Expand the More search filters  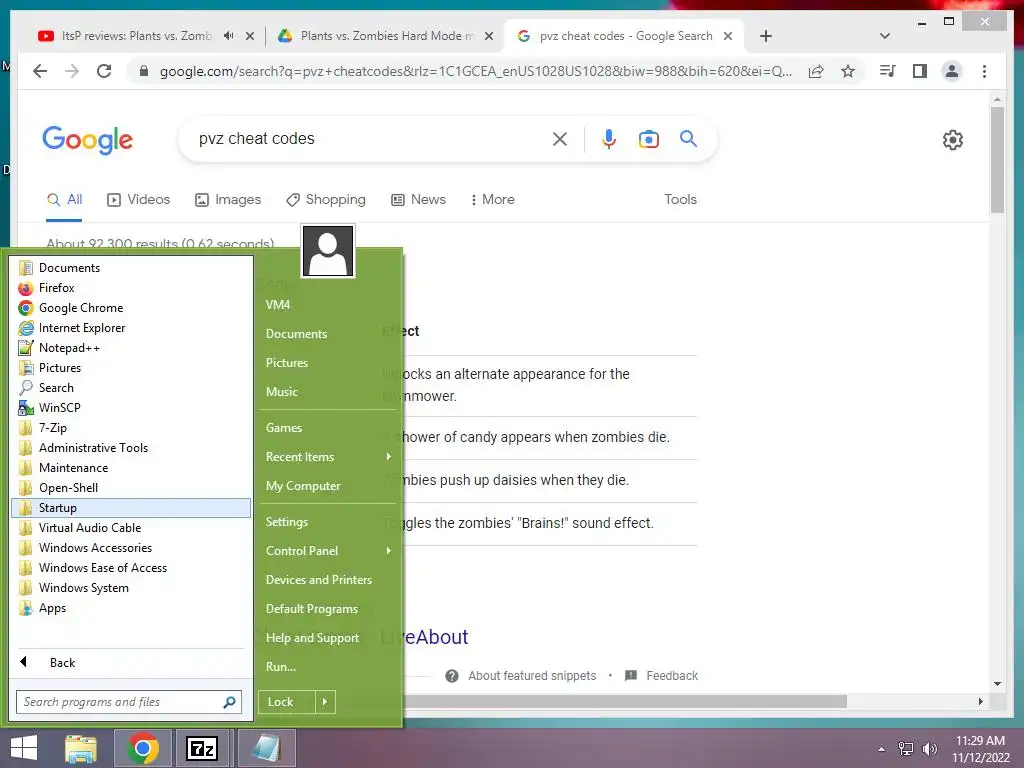tap(492, 200)
